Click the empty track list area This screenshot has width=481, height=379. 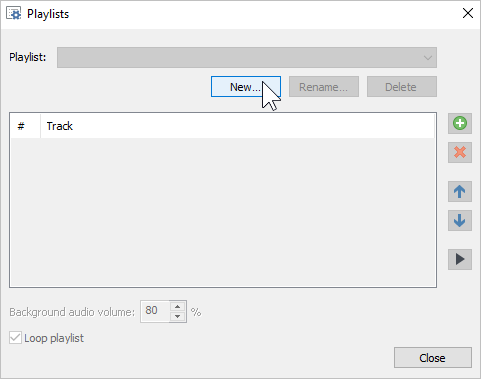pos(223,212)
